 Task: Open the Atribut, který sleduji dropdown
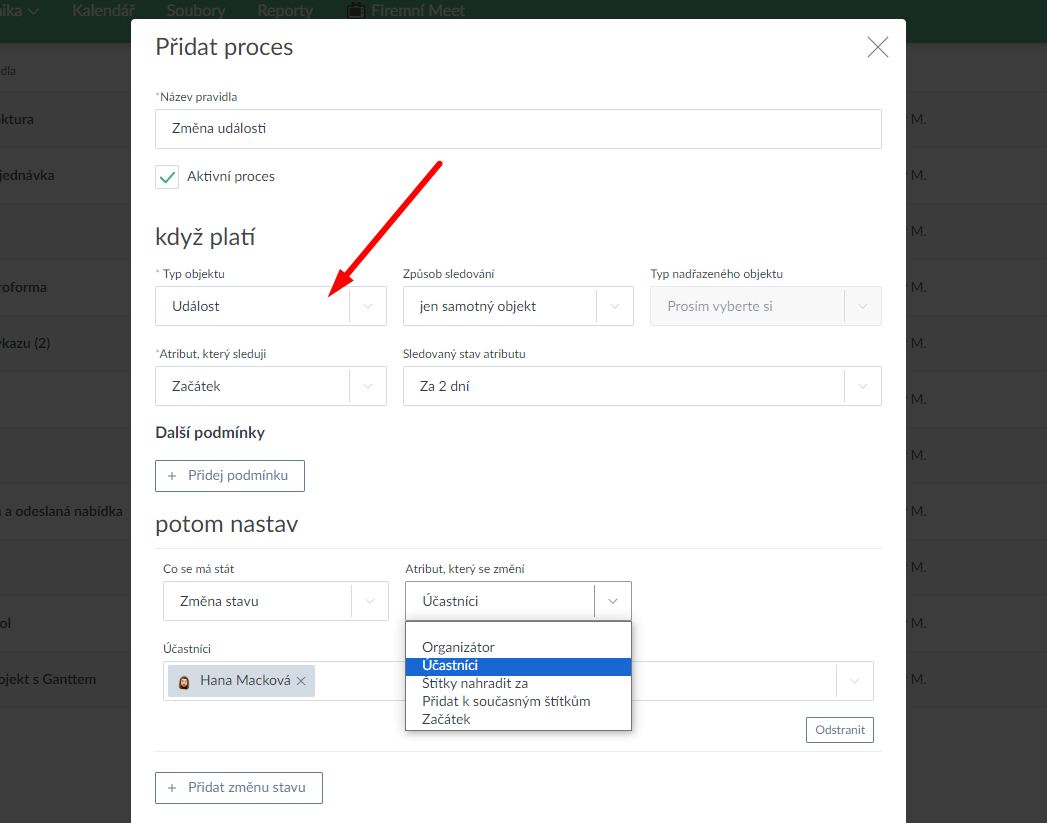(368, 386)
